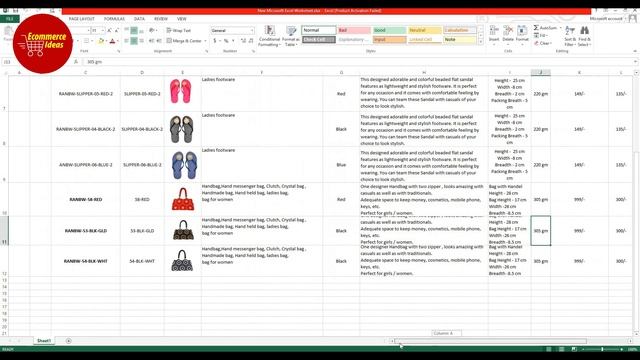Open Format as Table menu

291,36
